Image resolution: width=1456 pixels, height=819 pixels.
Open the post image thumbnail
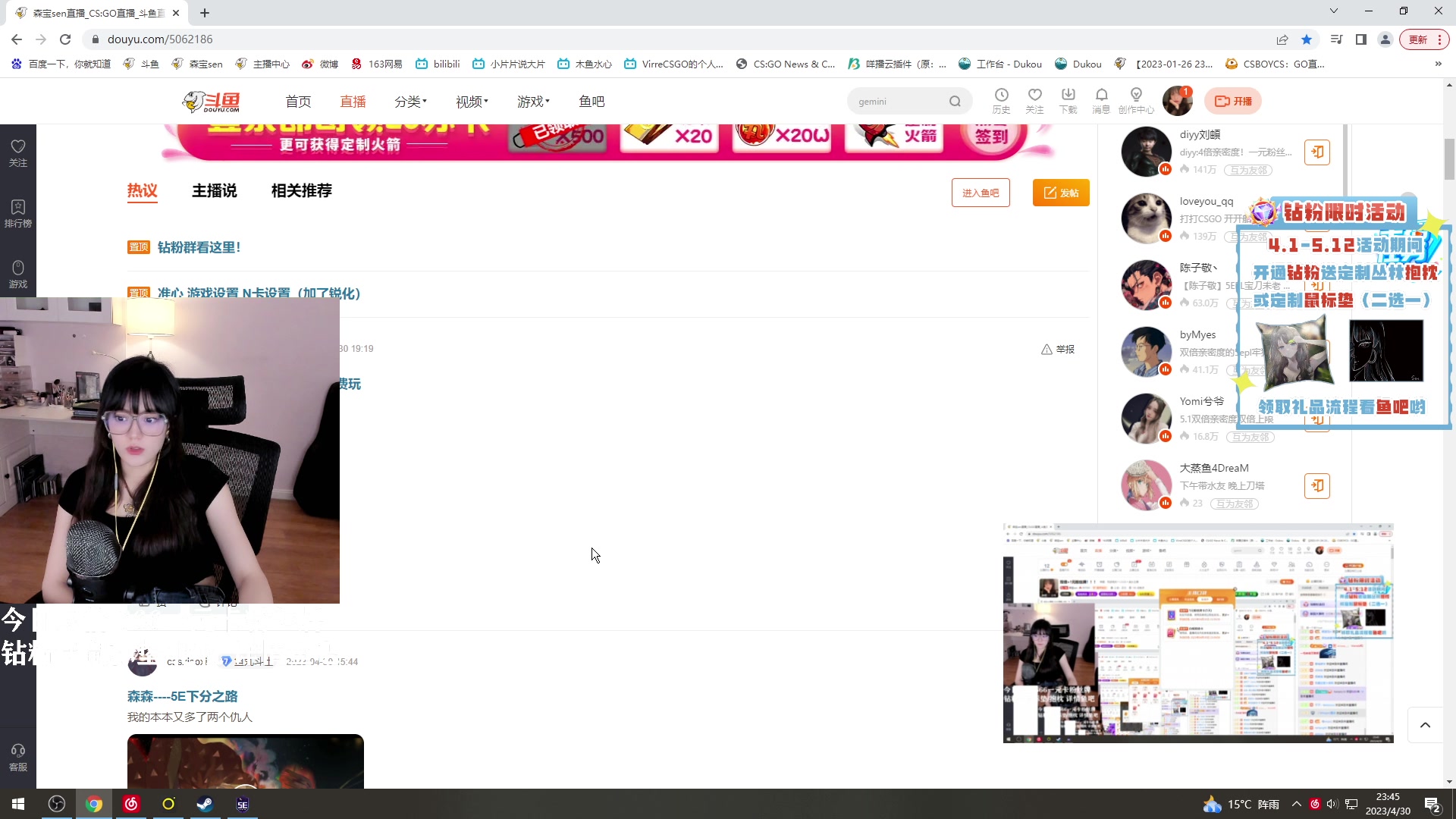pos(245,761)
